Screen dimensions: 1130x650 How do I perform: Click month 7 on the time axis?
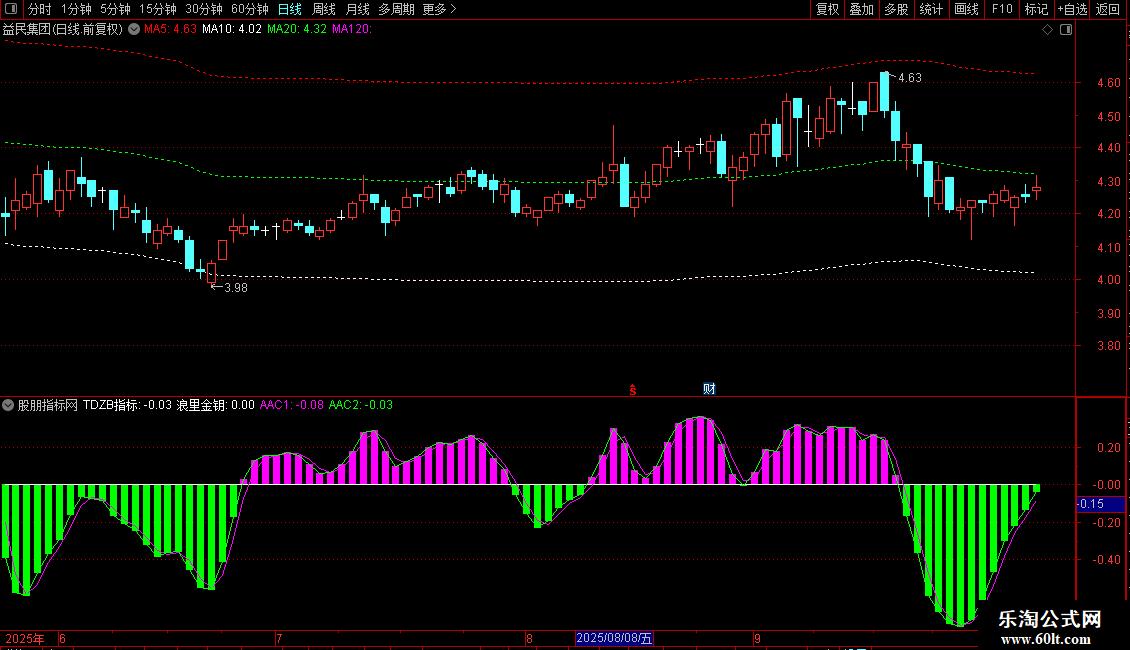(279, 638)
